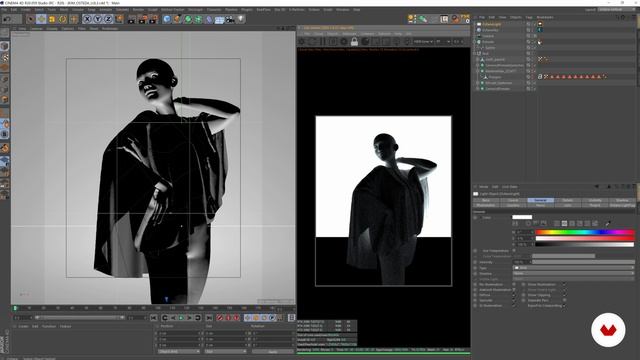Add a Light object
640x360 pixels.
click(x=241, y=19)
